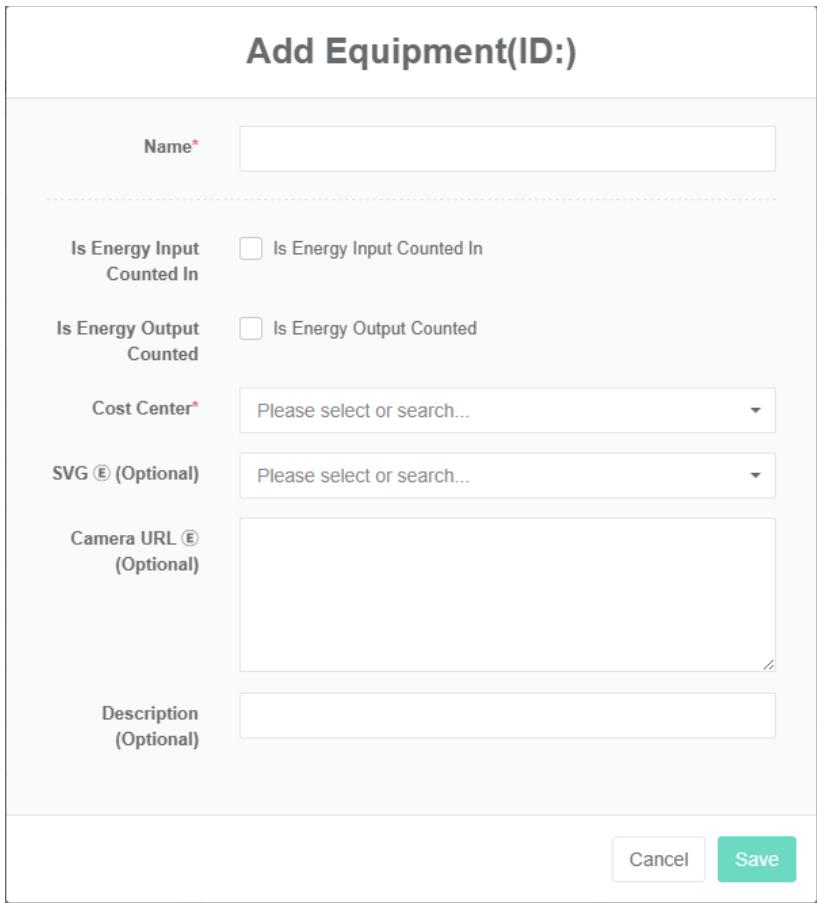
Task: Focus the Name text field
Action: click(x=507, y=149)
